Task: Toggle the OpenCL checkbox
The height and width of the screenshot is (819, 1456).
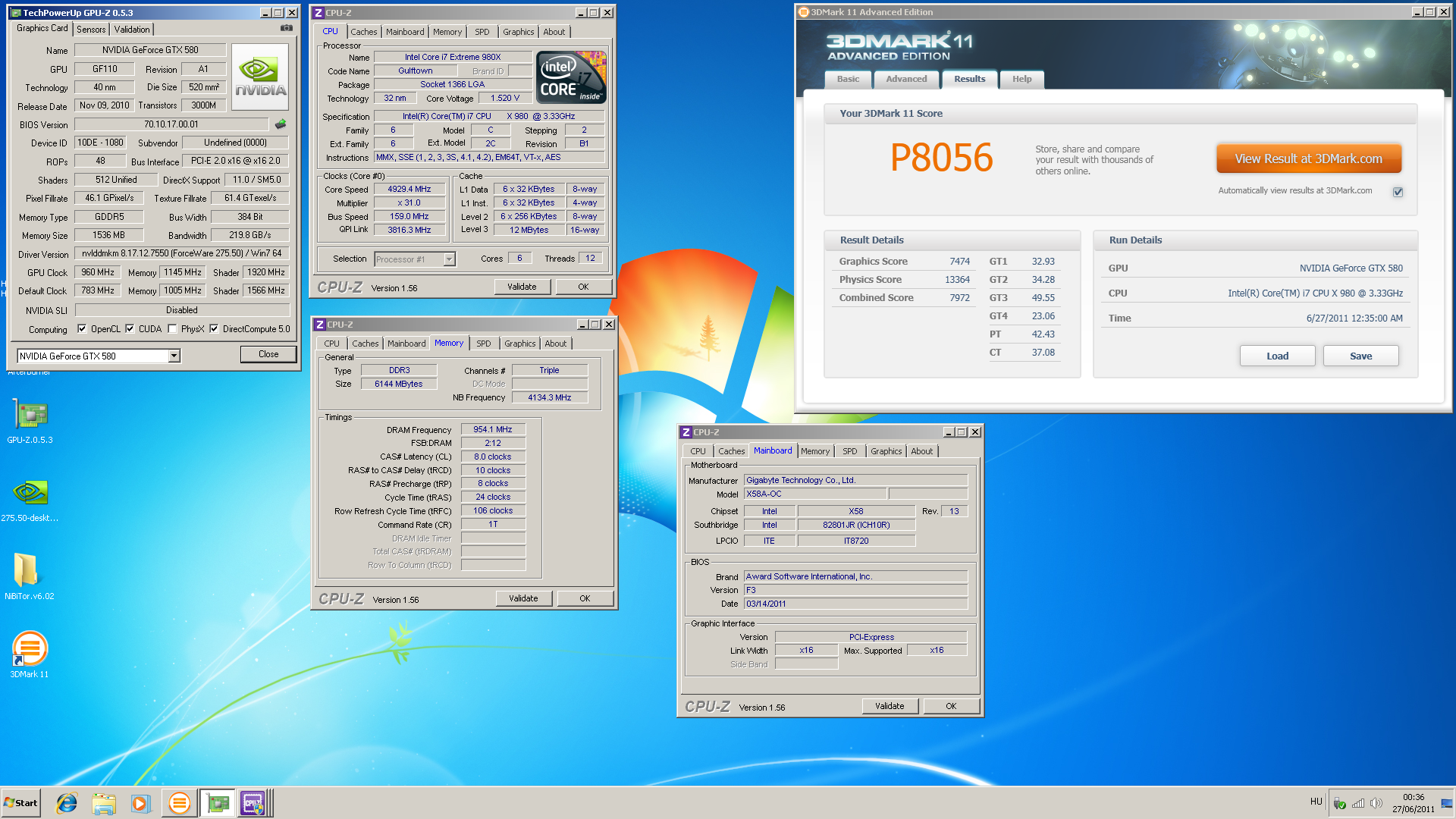Action: 82,328
